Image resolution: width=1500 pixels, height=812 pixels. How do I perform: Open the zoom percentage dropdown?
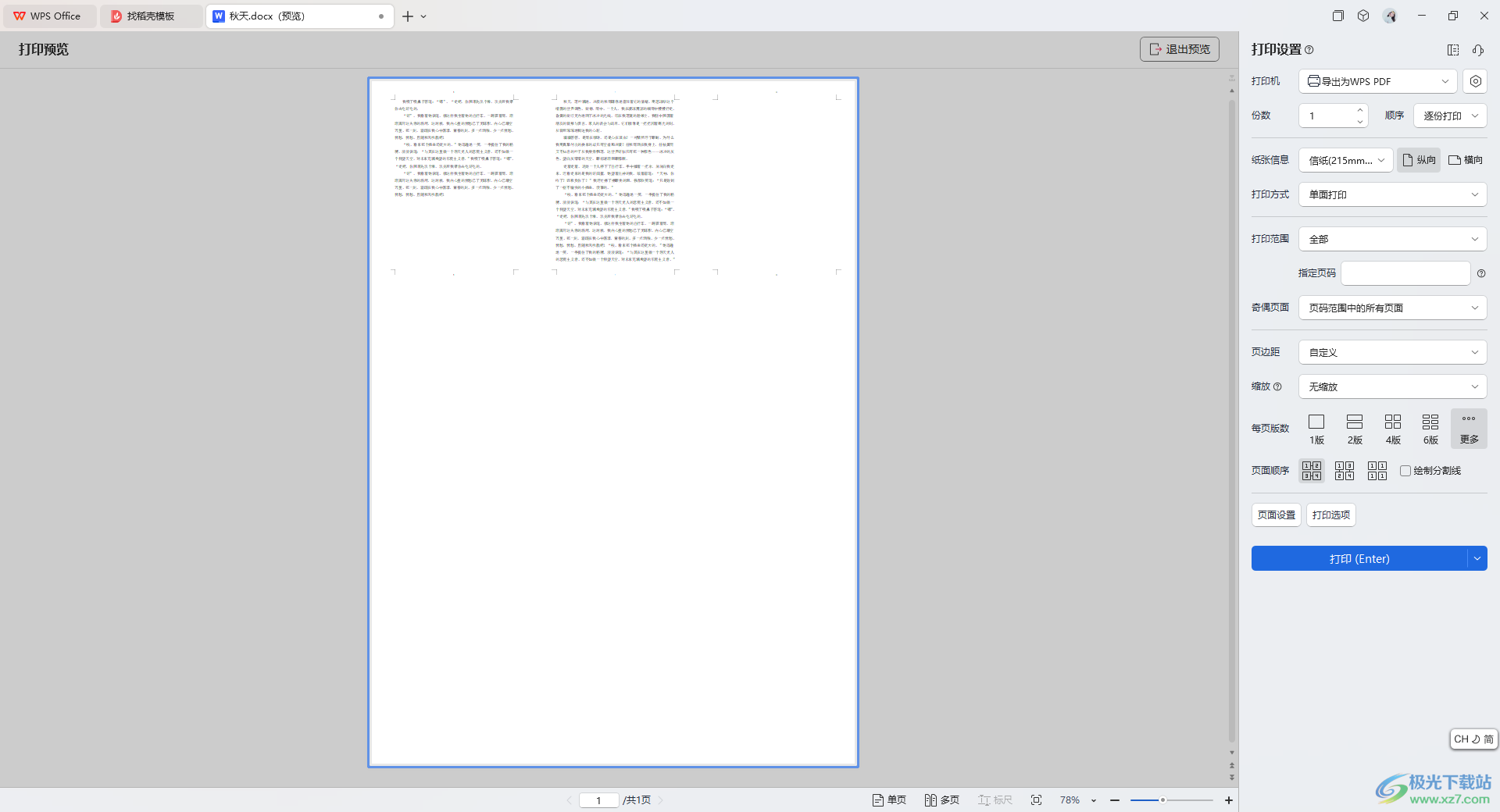point(1094,800)
